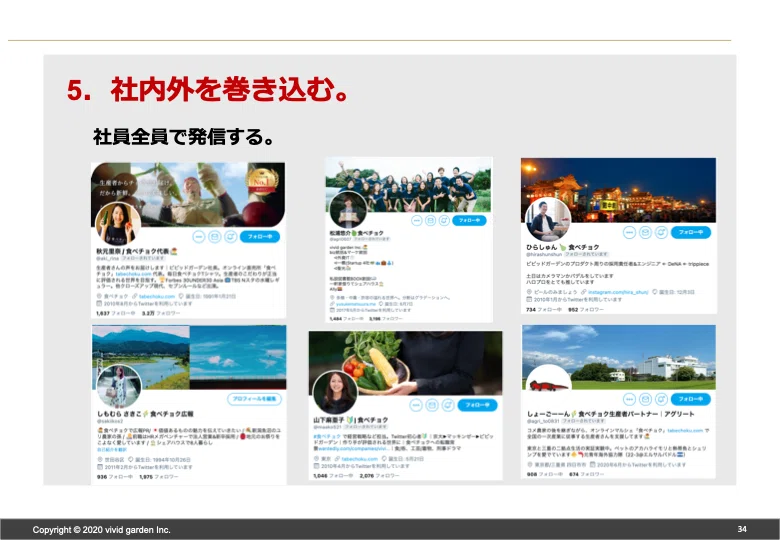Click the フォロー中 button on しょーごーーん's profile
The image size is (780, 540).
[x=691, y=399]
